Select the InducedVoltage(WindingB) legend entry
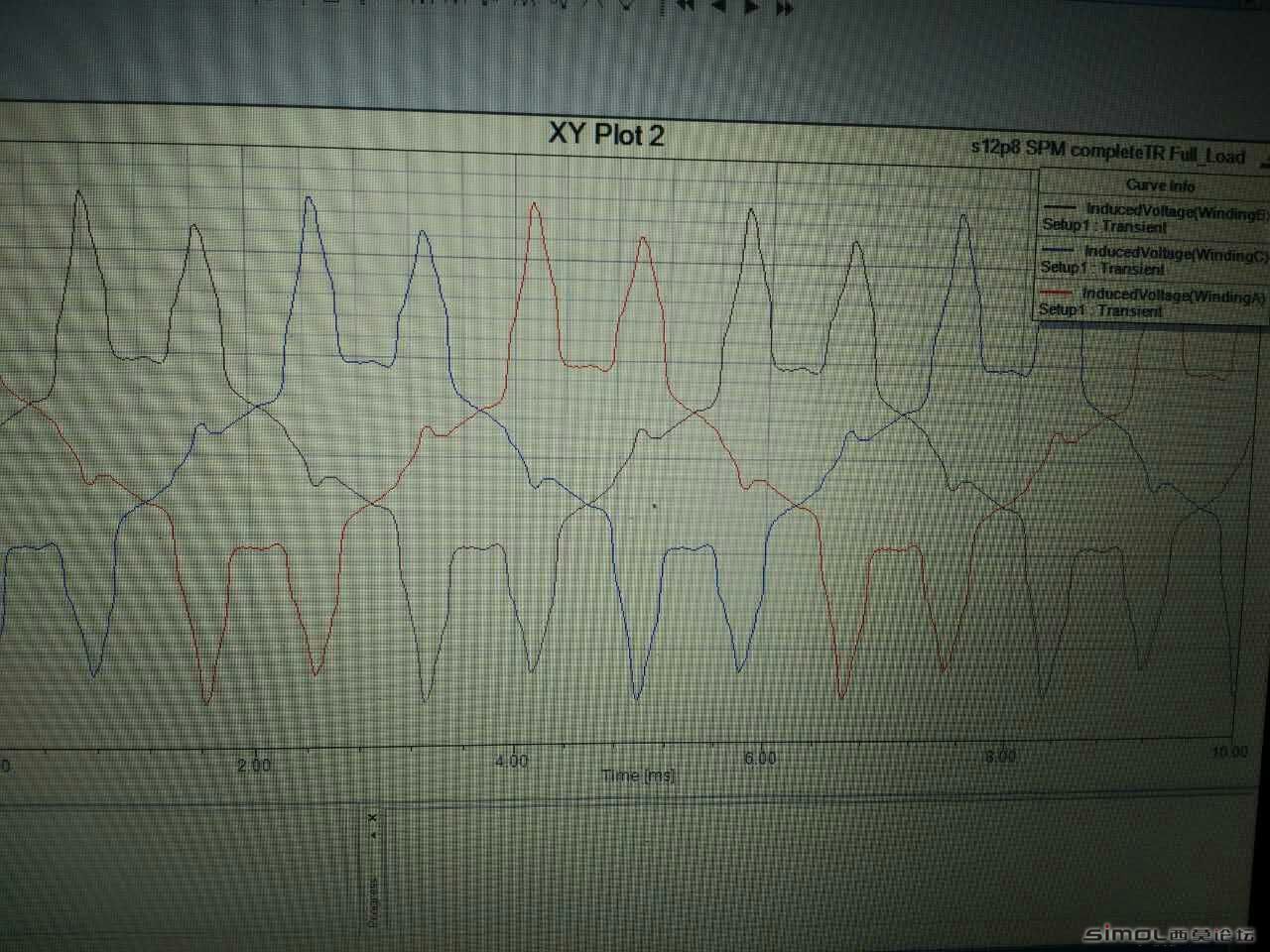This screenshot has height=952, width=1270. pos(1177,210)
